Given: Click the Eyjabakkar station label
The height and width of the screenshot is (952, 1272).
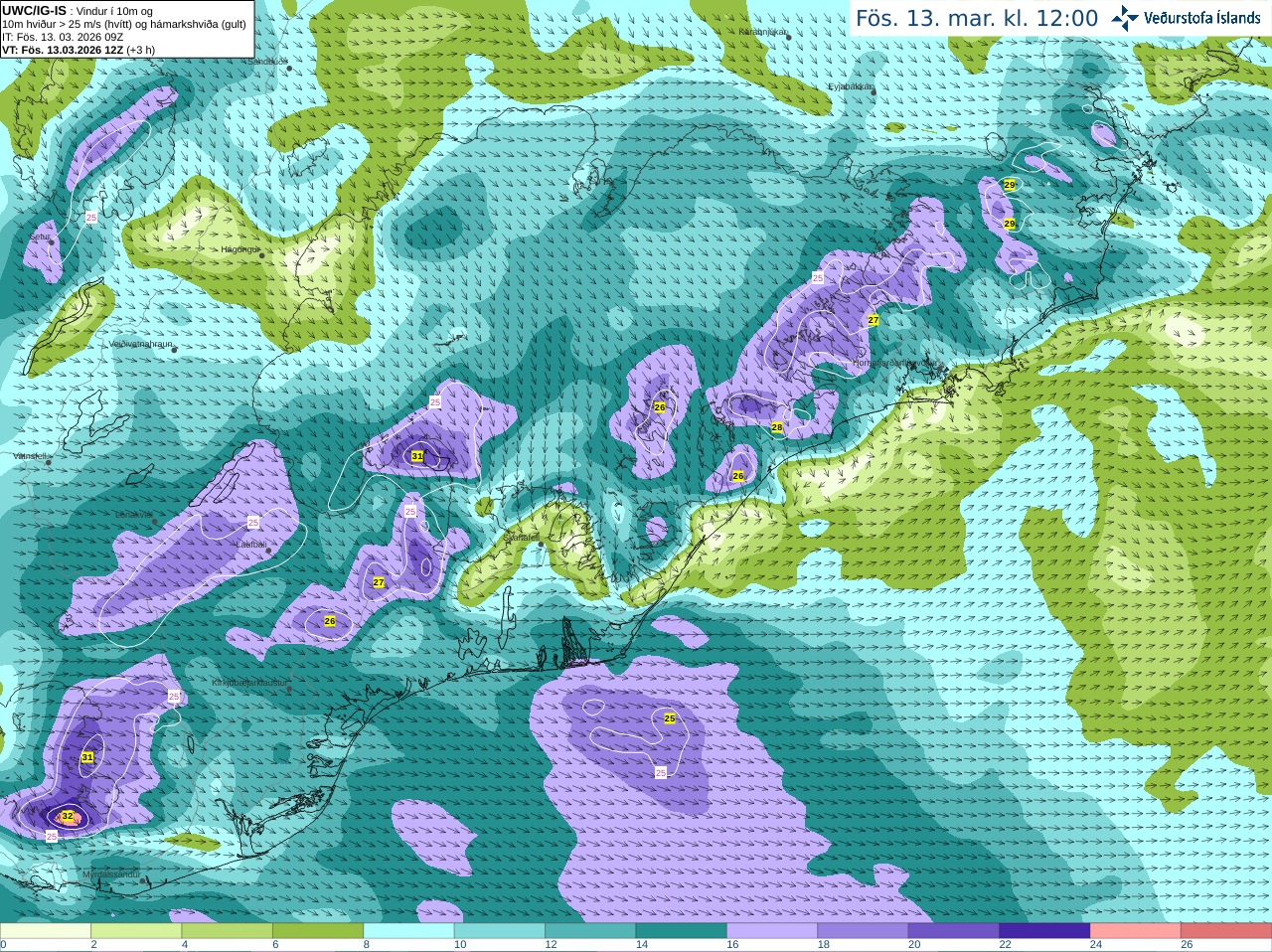Looking at the screenshot, I should click(x=851, y=86).
